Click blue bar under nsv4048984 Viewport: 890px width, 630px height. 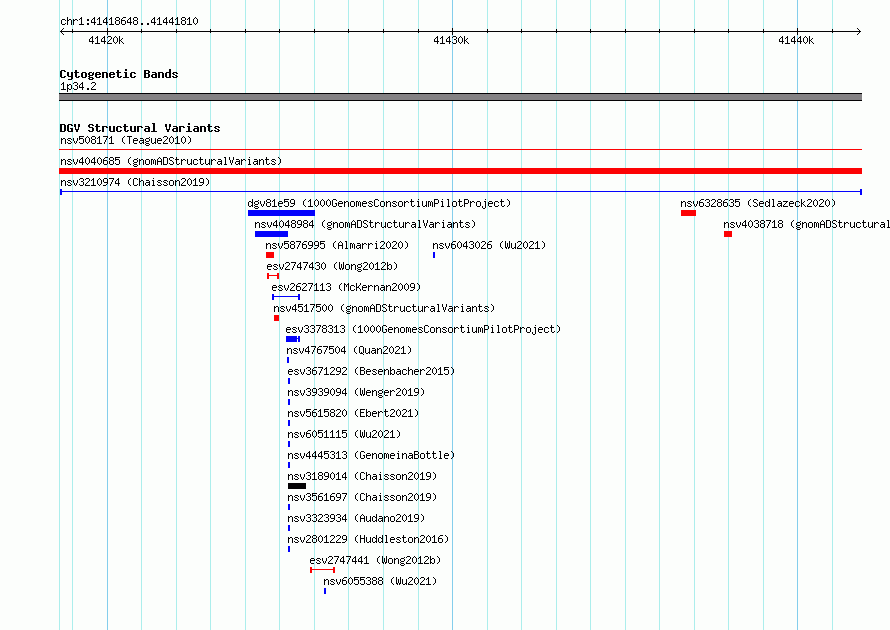[x=271, y=234]
